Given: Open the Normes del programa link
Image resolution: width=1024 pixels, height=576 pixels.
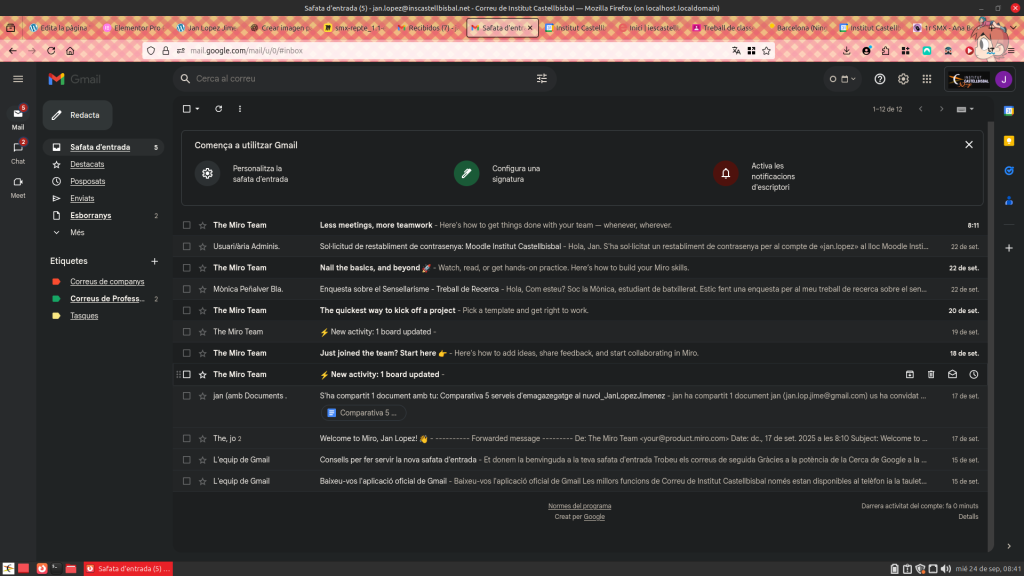Looking at the screenshot, I should point(579,506).
